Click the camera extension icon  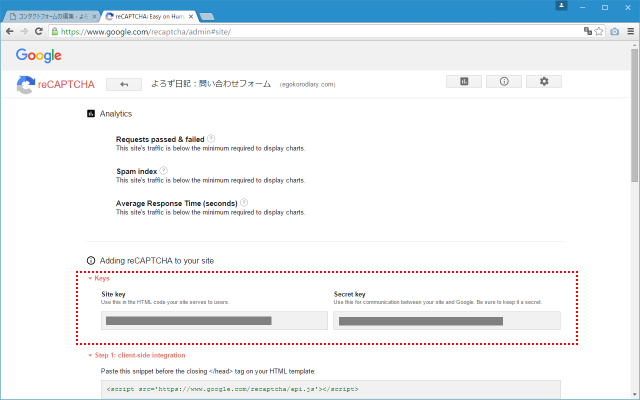[x=615, y=31]
